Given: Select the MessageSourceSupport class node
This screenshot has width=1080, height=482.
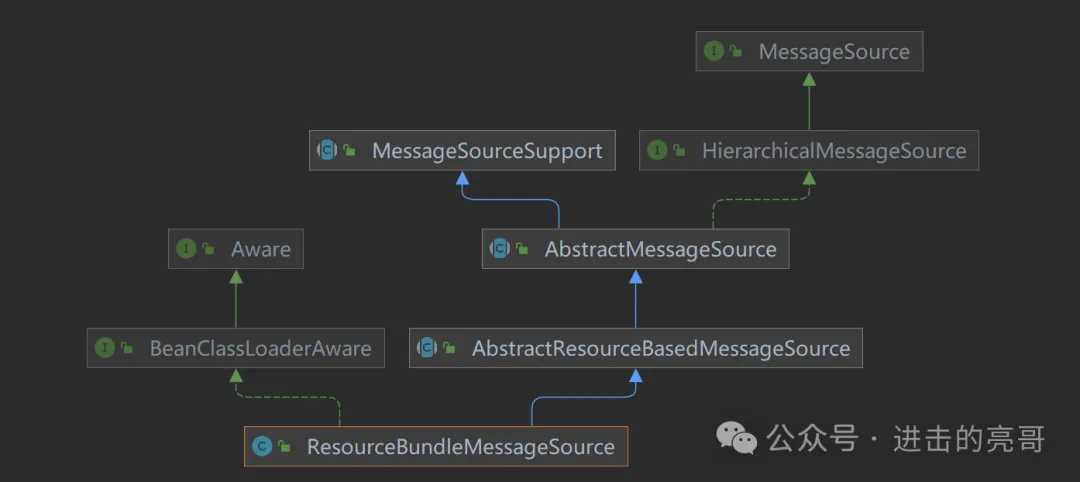Looking at the screenshot, I should tap(462, 151).
